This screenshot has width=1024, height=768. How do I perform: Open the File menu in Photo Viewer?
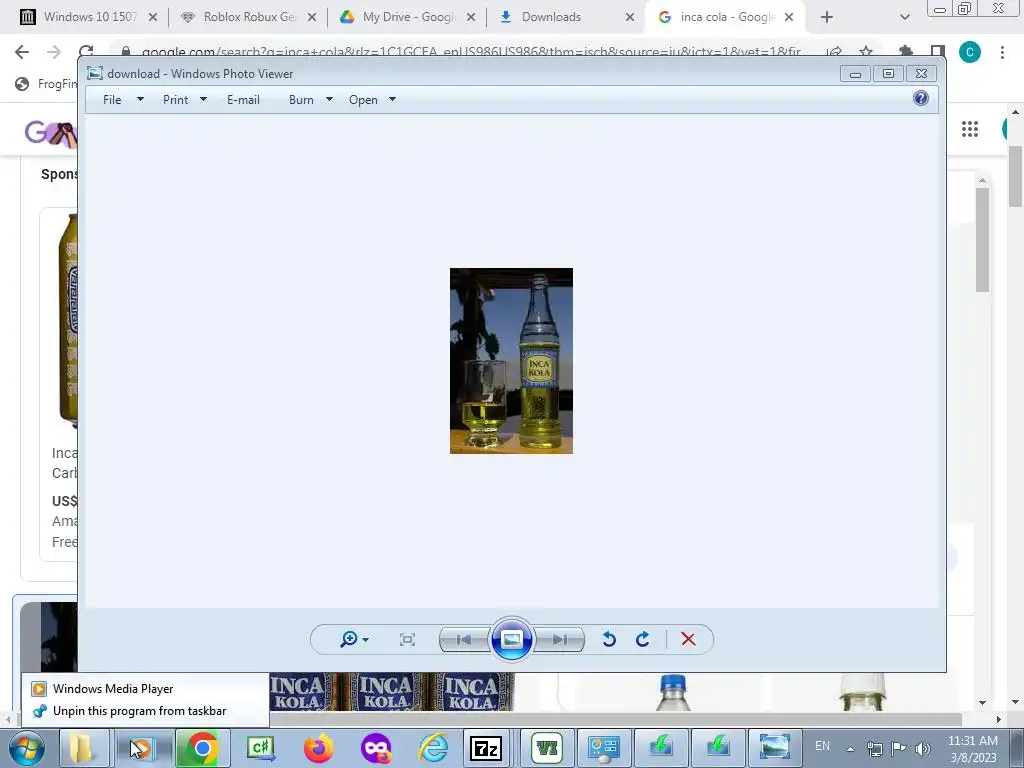click(x=112, y=100)
